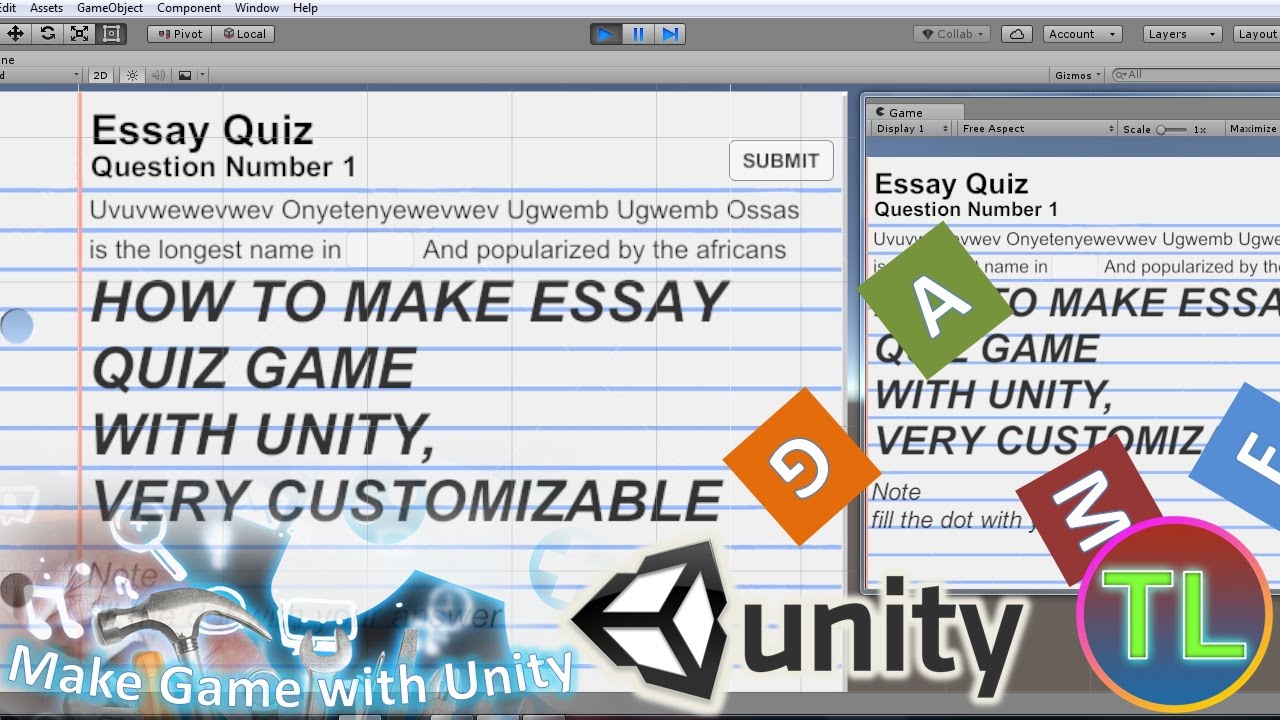
Task: Open the Gizmos dropdown
Action: click(x=1078, y=75)
